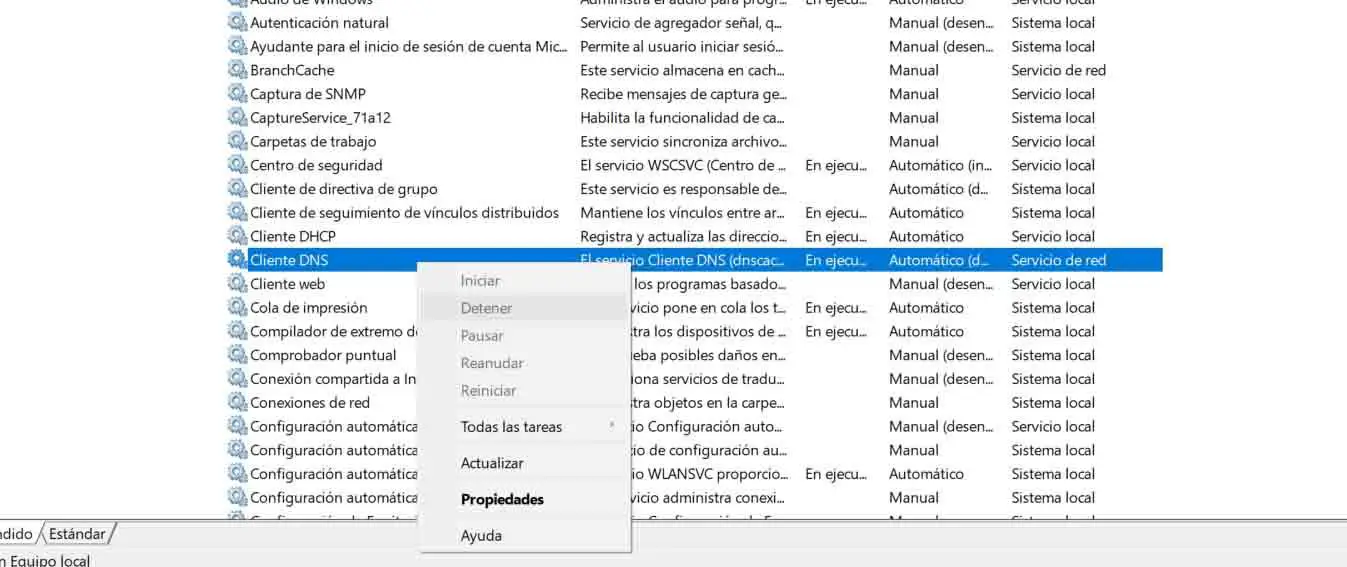Click the gear icon beside Cliente de directiva de grupo
This screenshot has width=1347, height=567.
pyautogui.click(x=237, y=189)
